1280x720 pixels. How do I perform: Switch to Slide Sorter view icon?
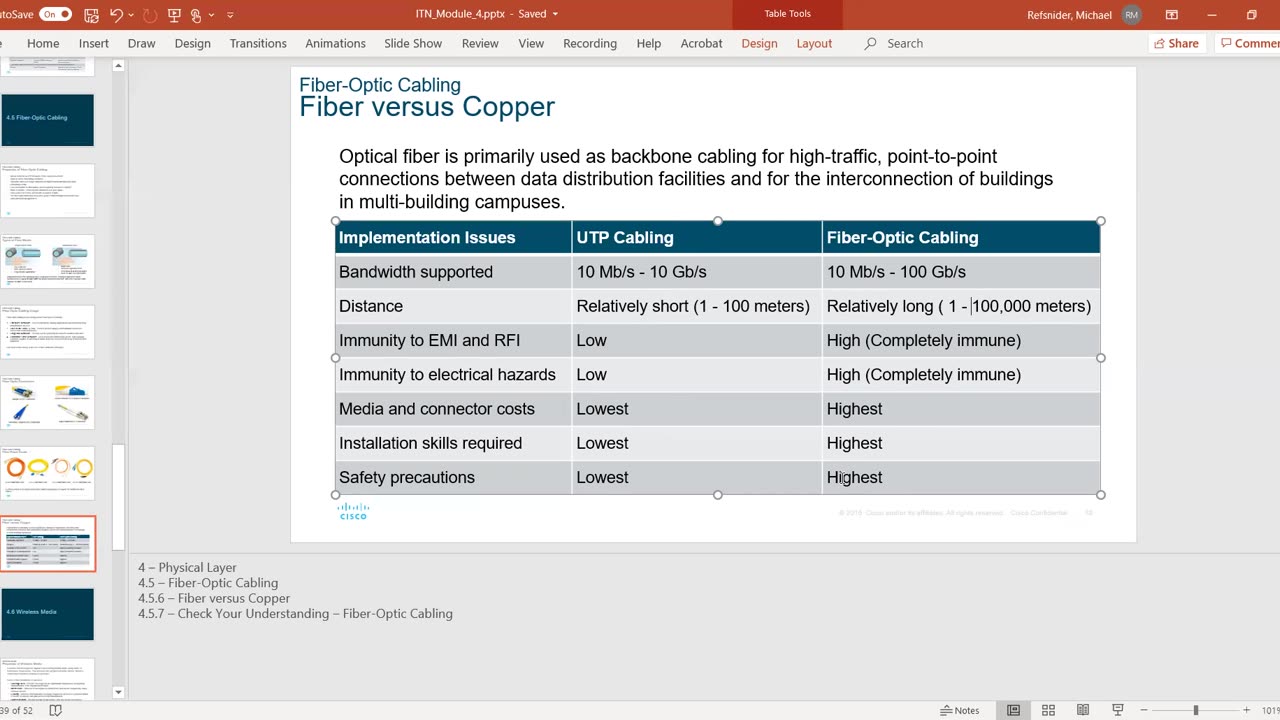(1048, 710)
